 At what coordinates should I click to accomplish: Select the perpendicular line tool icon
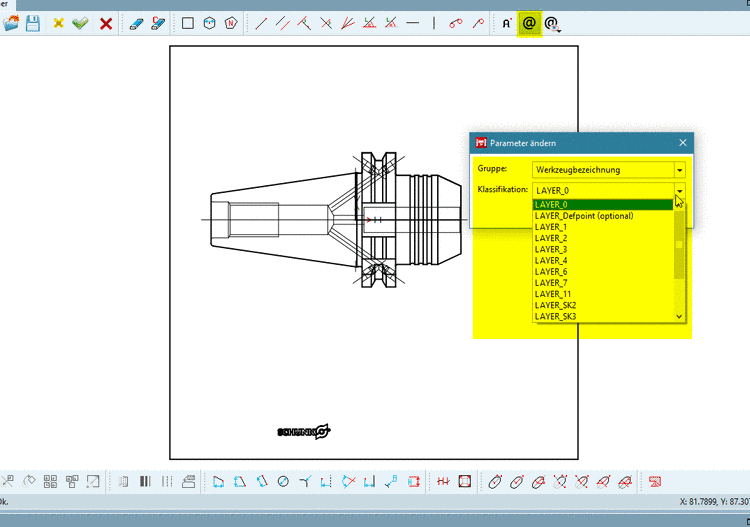pyautogui.click(x=304, y=23)
